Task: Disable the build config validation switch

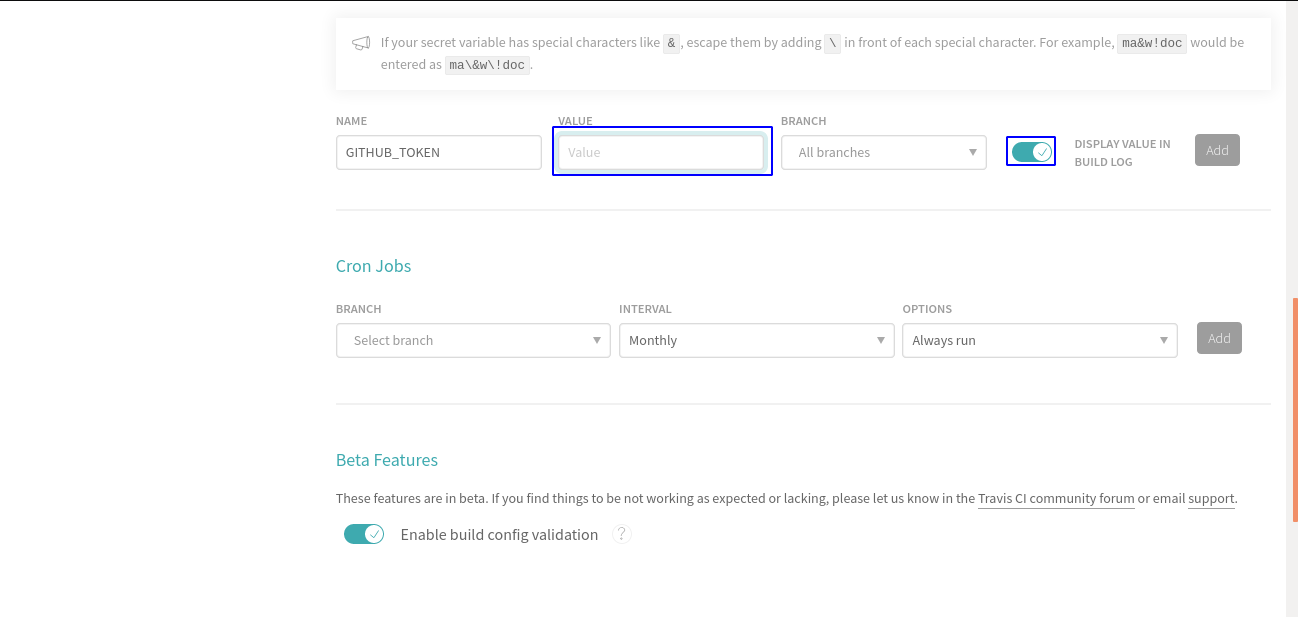Action: (x=364, y=534)
